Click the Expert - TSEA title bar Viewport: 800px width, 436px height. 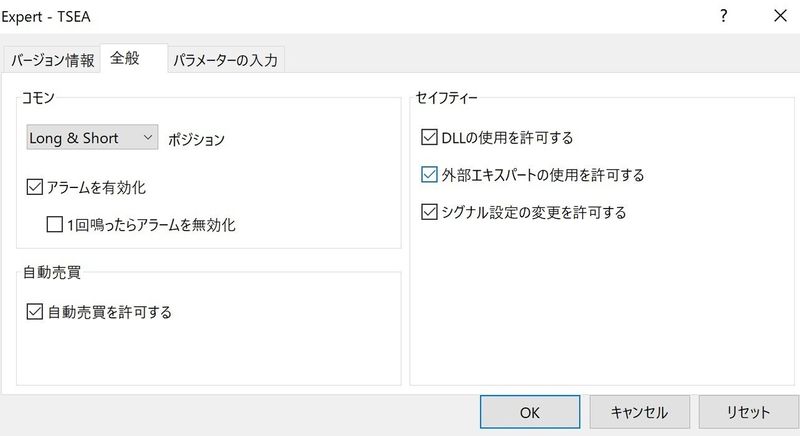pyautogui.click(x=300, y=16)
